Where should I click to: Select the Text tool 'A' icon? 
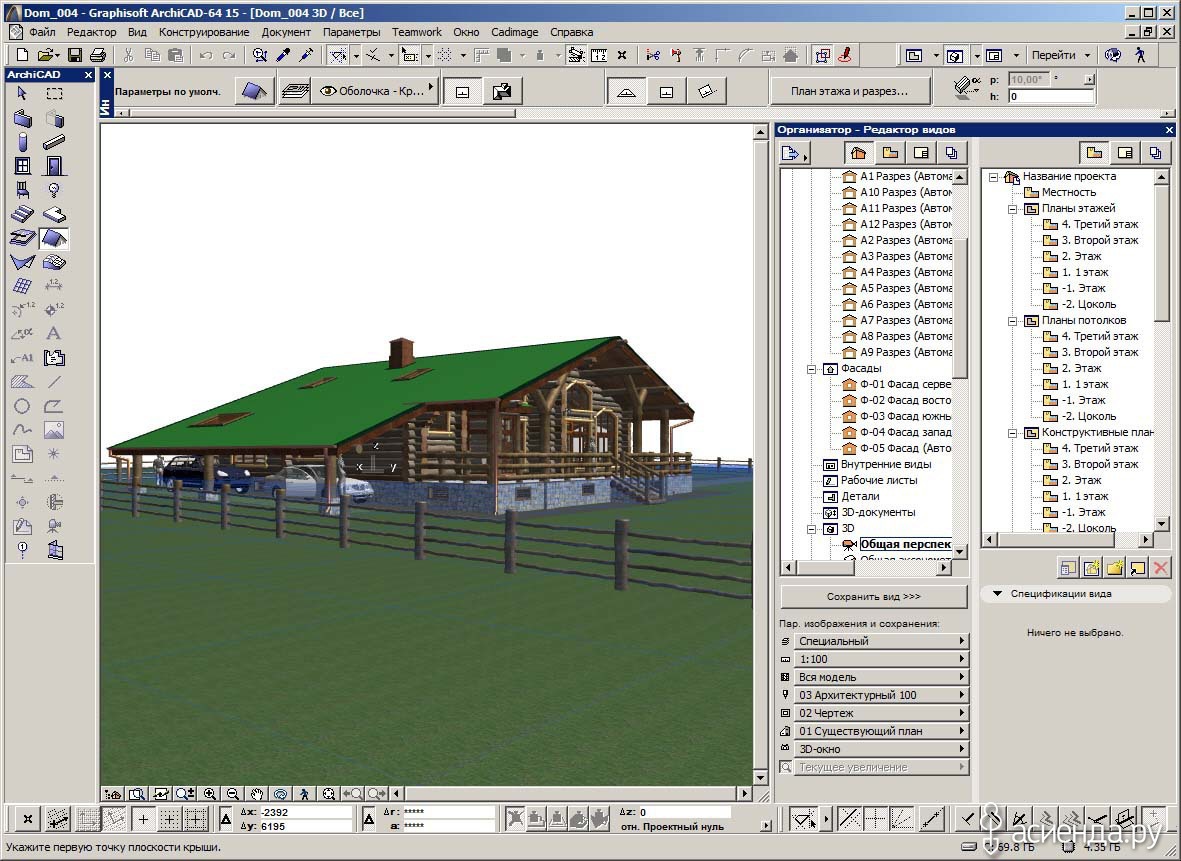pos(54,333)
